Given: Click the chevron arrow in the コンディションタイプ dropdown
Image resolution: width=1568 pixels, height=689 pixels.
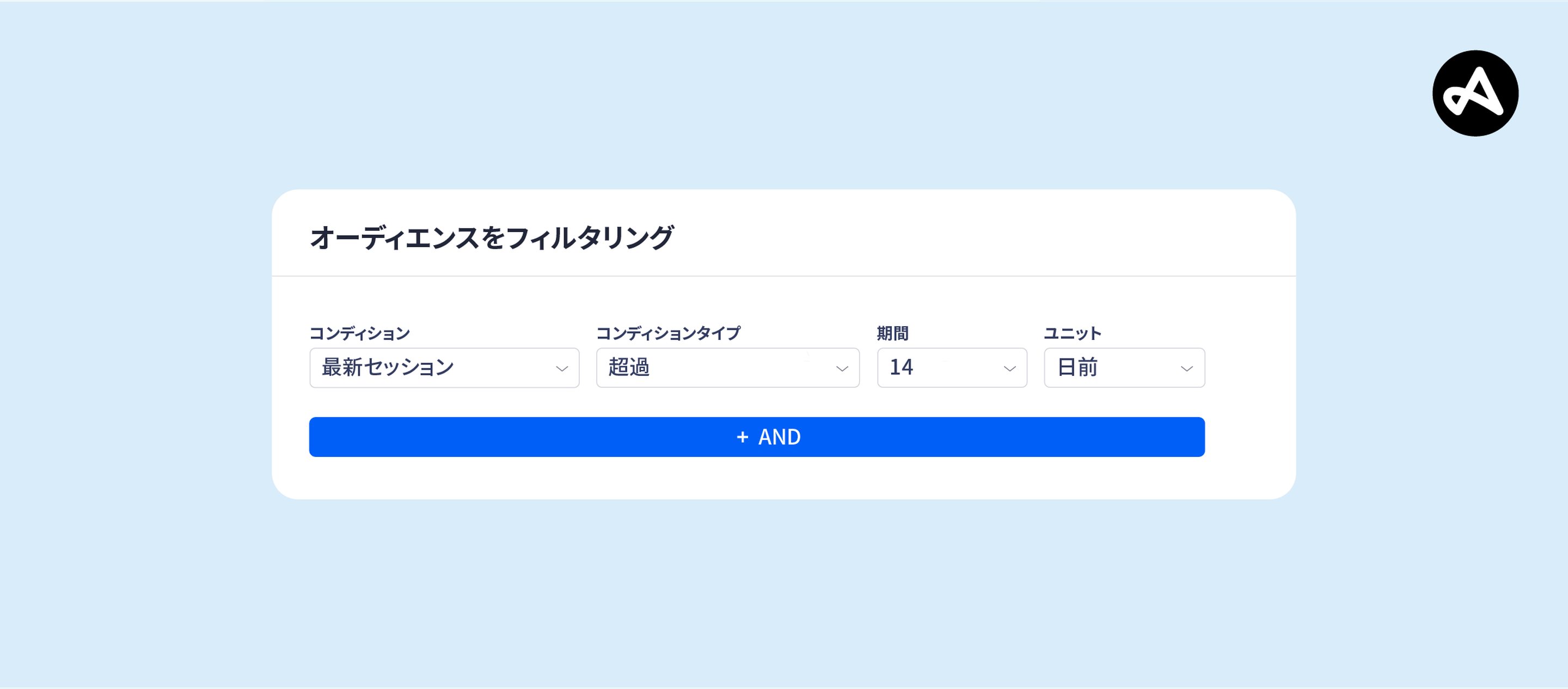Looking at the screenshot, I should pyautogui.click(x=842, y=369).
